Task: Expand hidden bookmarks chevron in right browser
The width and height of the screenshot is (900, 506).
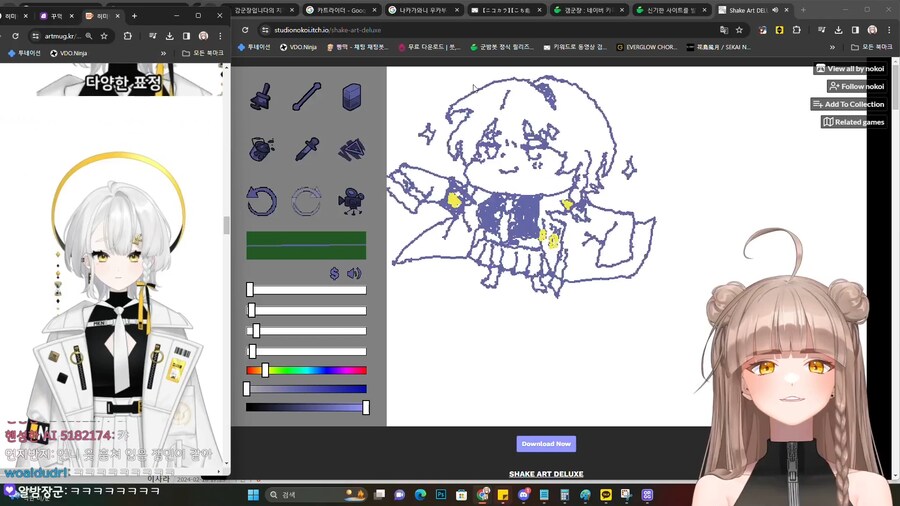Action: coord(832,47)
